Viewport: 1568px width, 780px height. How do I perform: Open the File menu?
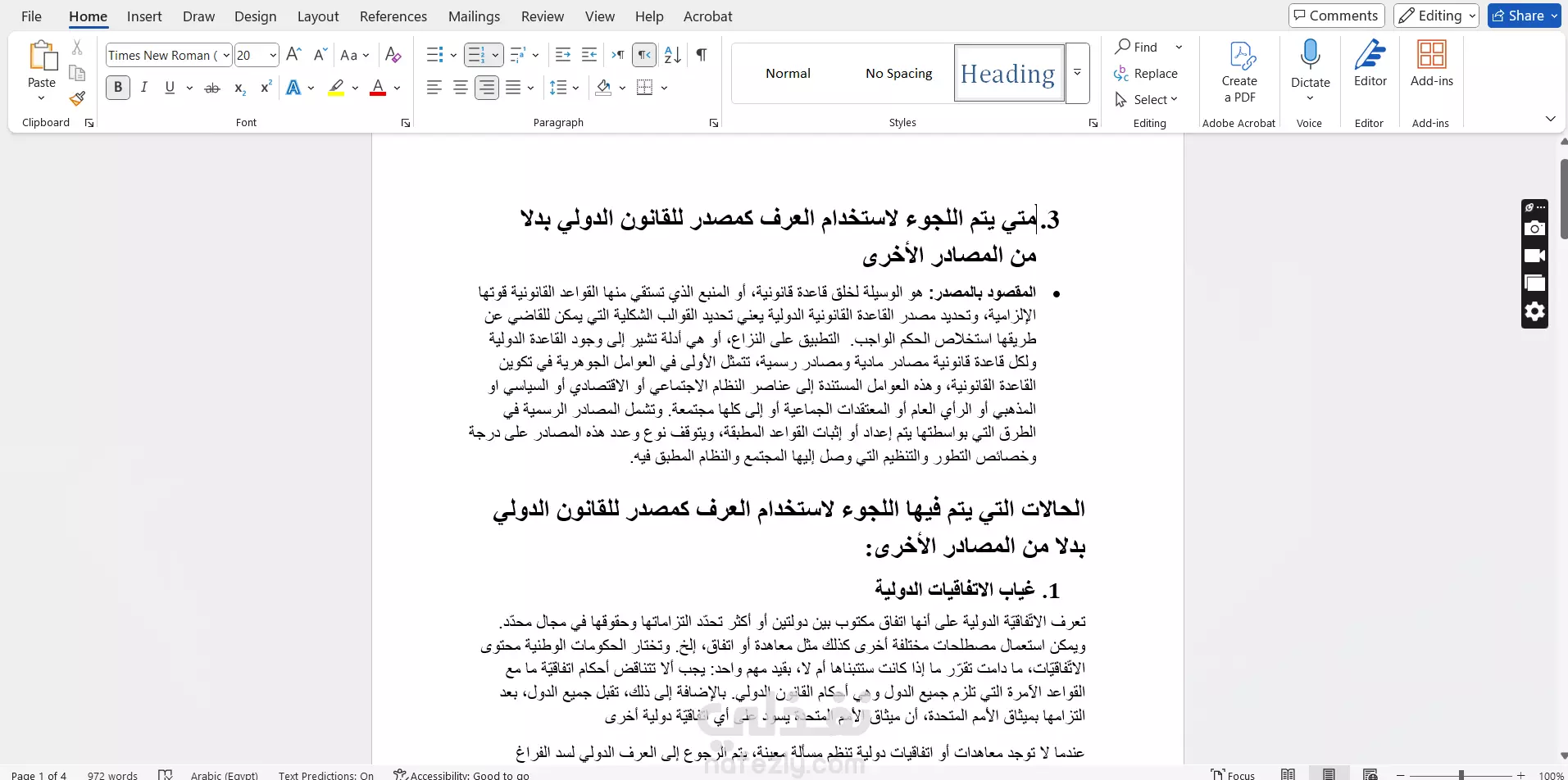(31, 16)
